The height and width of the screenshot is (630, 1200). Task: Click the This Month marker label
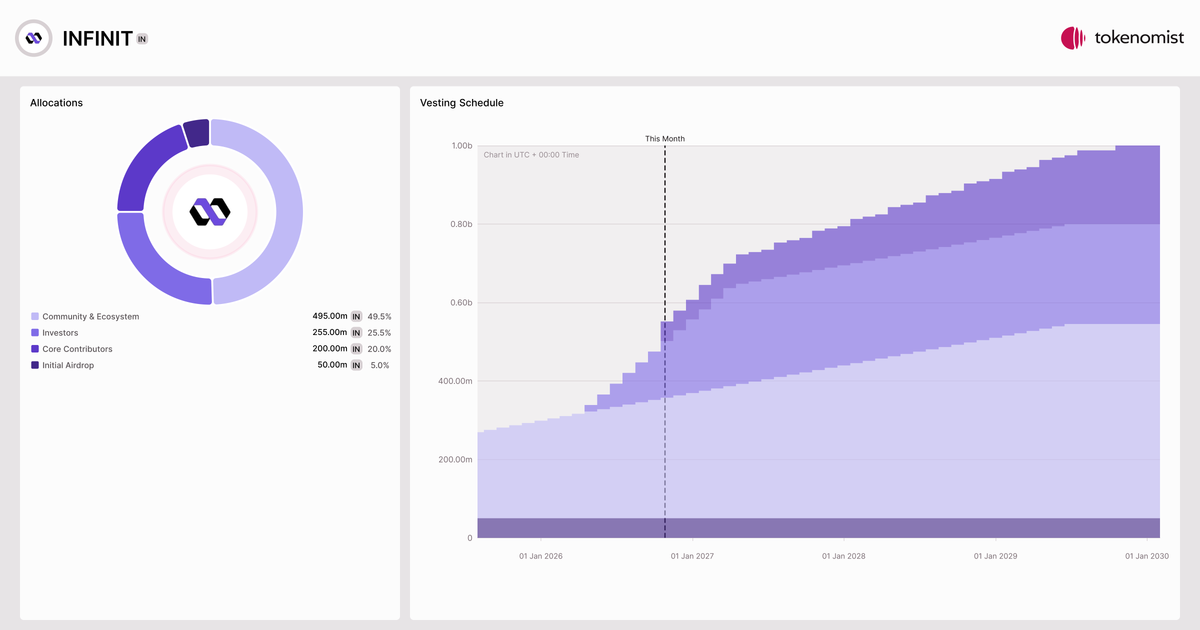pyautogui.click(x=665, y=139)
